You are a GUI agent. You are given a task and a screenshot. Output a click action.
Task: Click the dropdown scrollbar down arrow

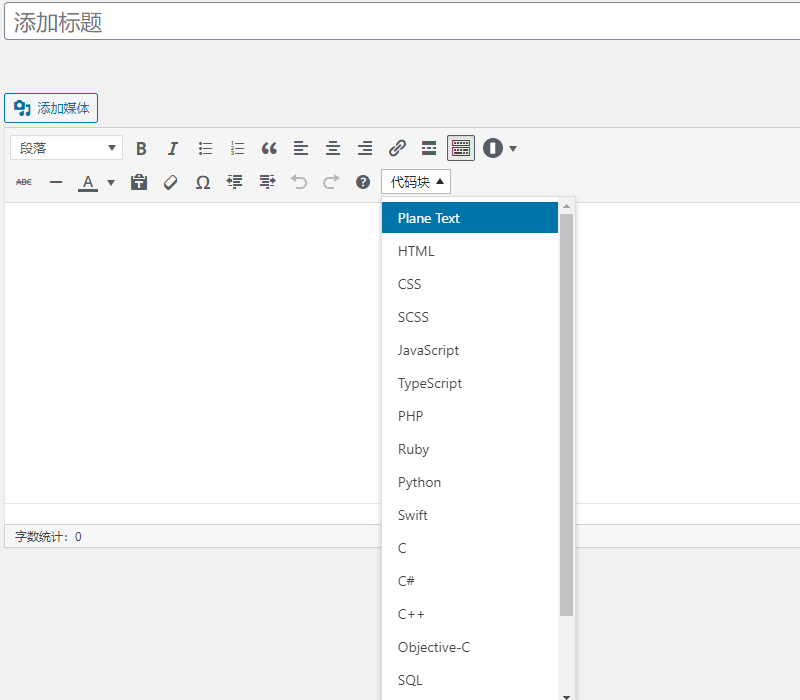click(x=566, y=696)
